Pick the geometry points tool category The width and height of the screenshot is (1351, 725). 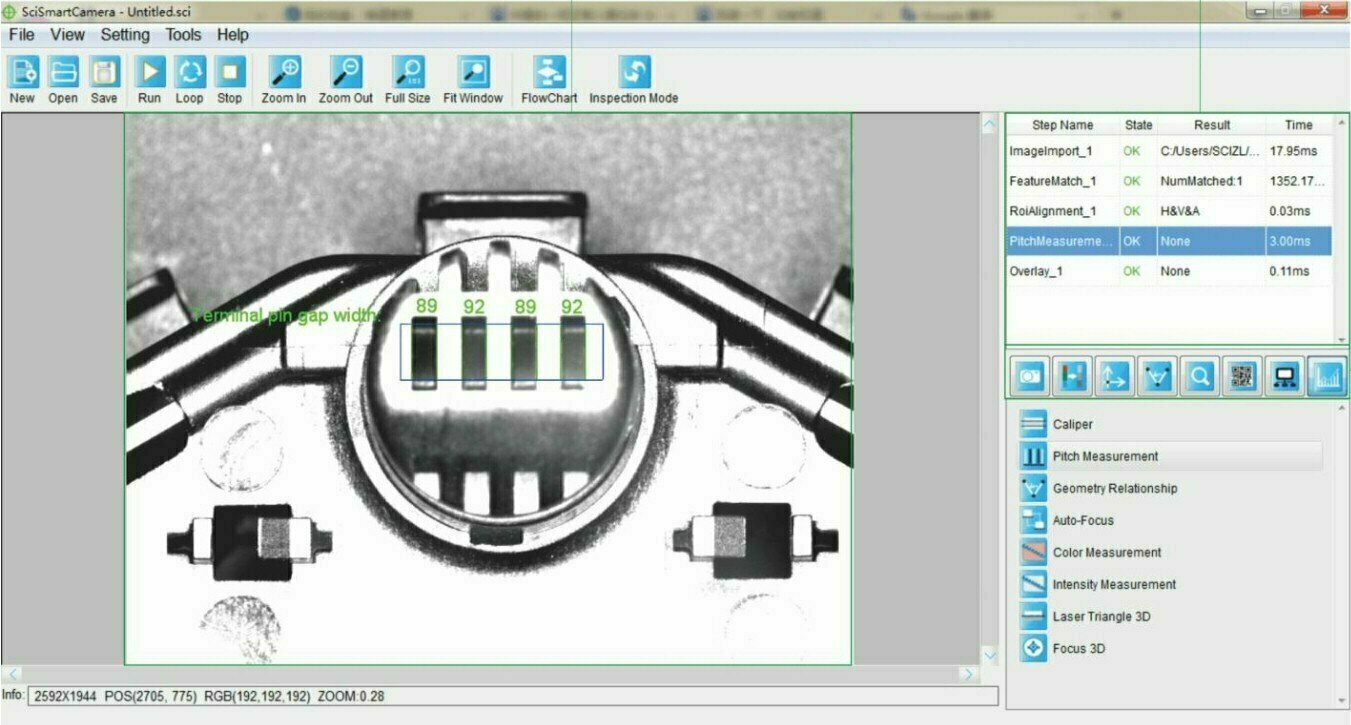coord(1157,376)
